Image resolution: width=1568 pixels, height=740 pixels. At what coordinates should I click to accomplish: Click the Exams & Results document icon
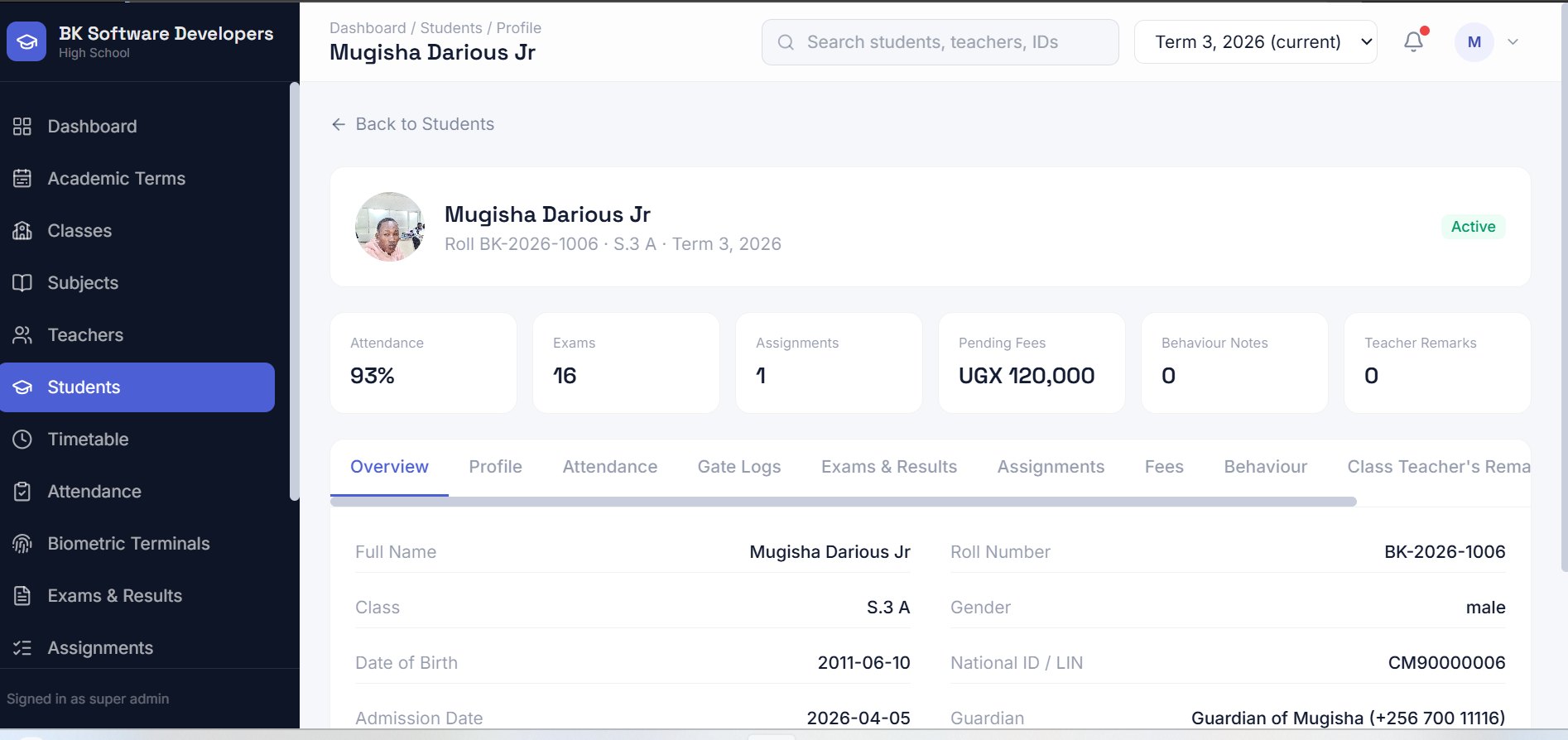pos(22,596)
